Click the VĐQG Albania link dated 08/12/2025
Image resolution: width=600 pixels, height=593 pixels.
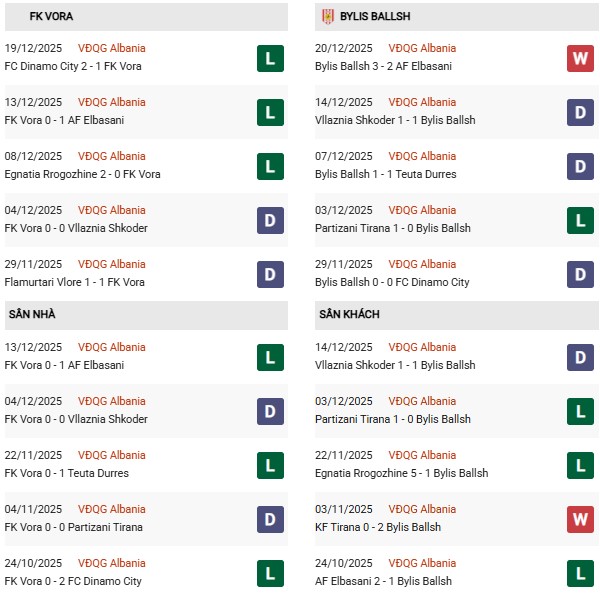pos(111,156)
